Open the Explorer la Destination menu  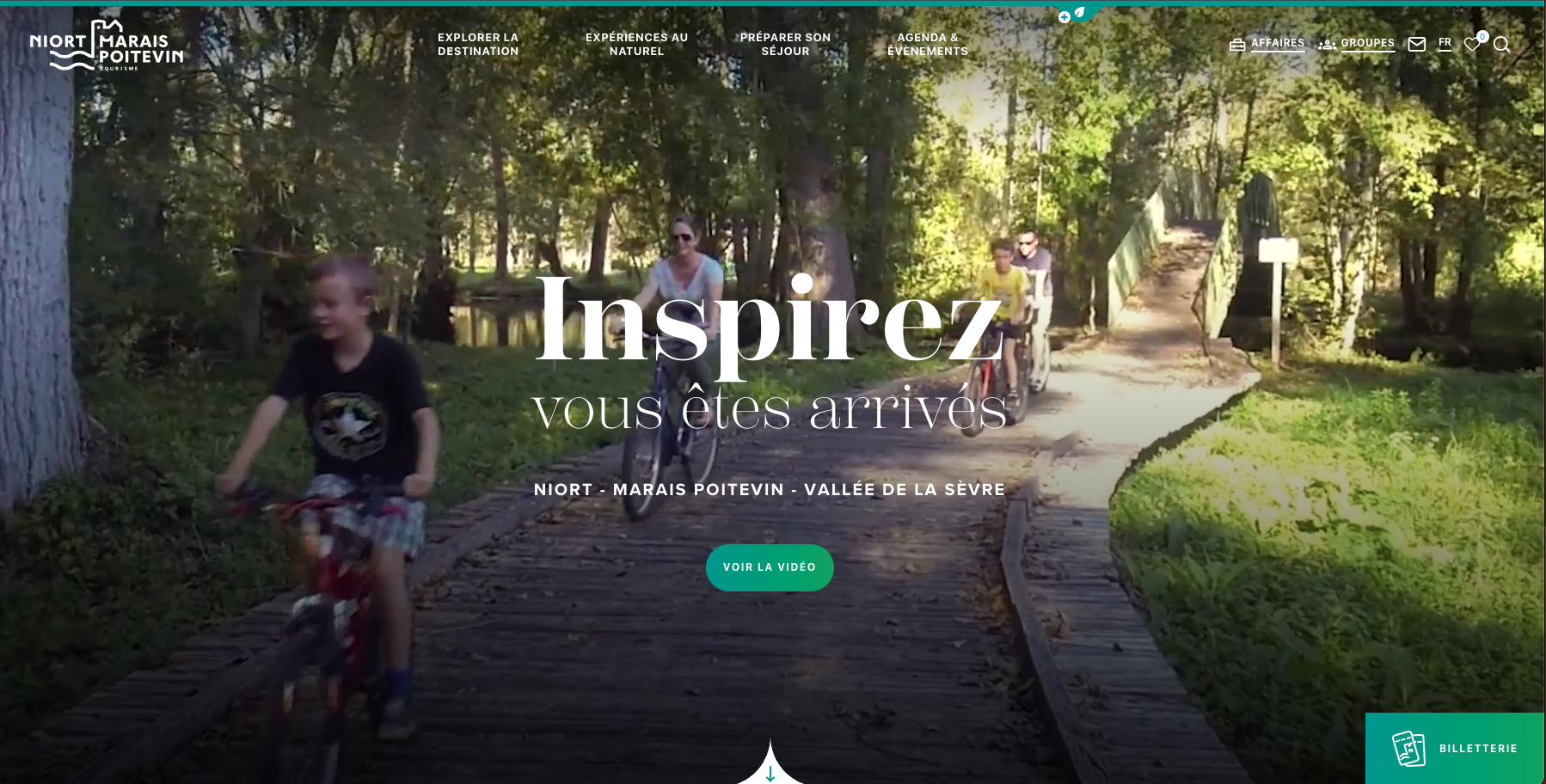tap(478, 45)
